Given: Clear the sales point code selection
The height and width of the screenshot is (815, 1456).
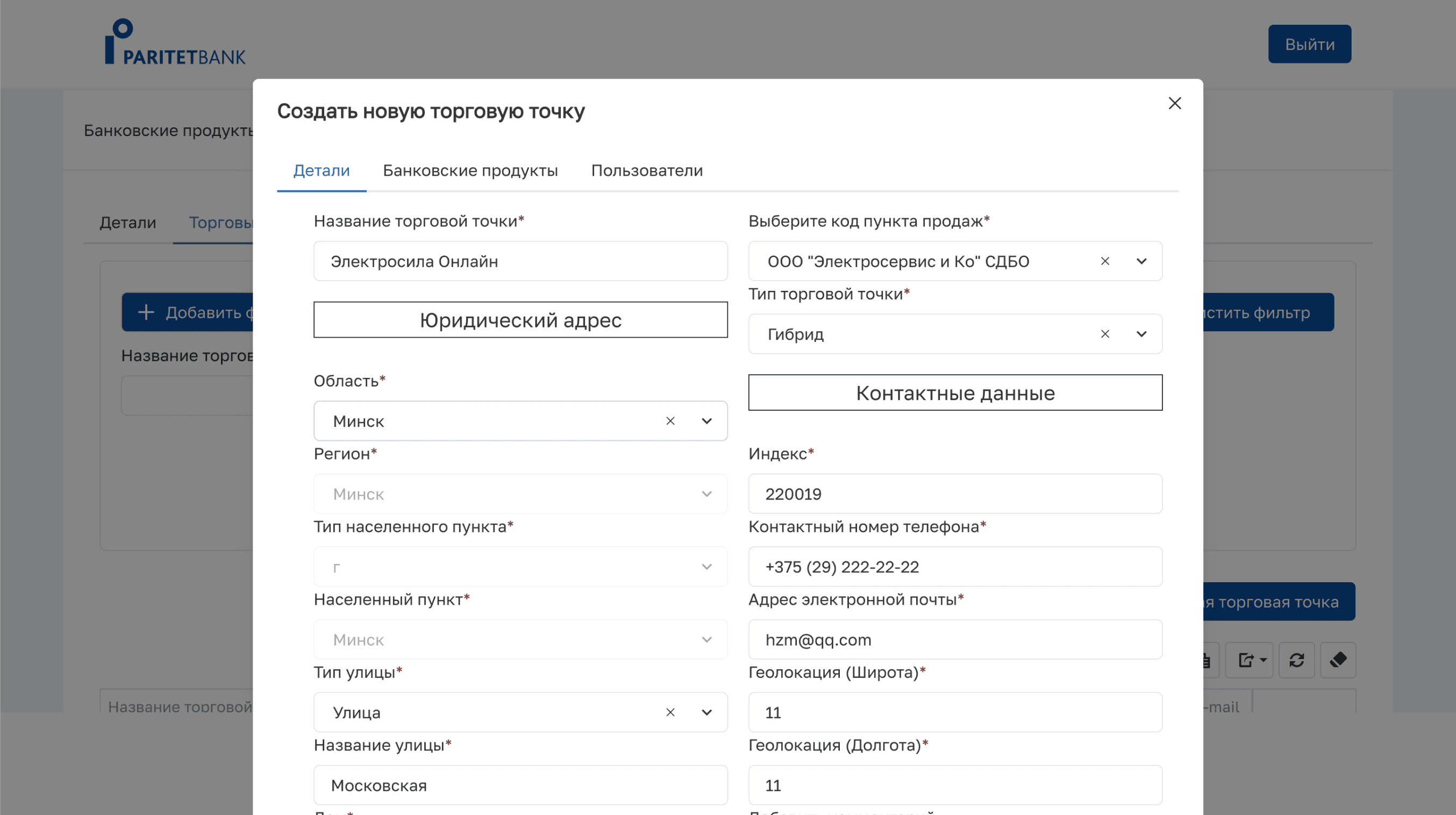Looking at the screenshot, I should pos(1104,261).
